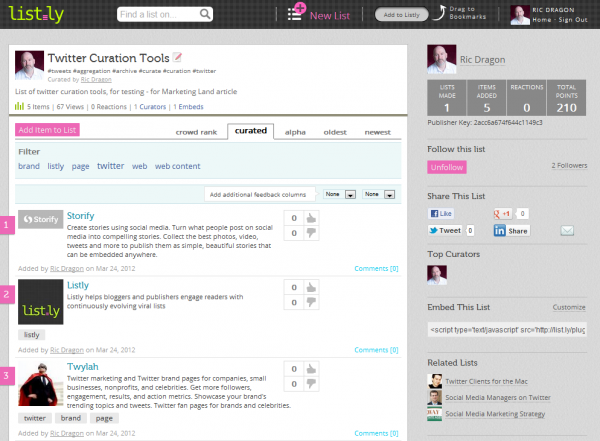This screenshot has width=600, height=441.
Task: Open the 2 Followers link
Action: (569, 165)
